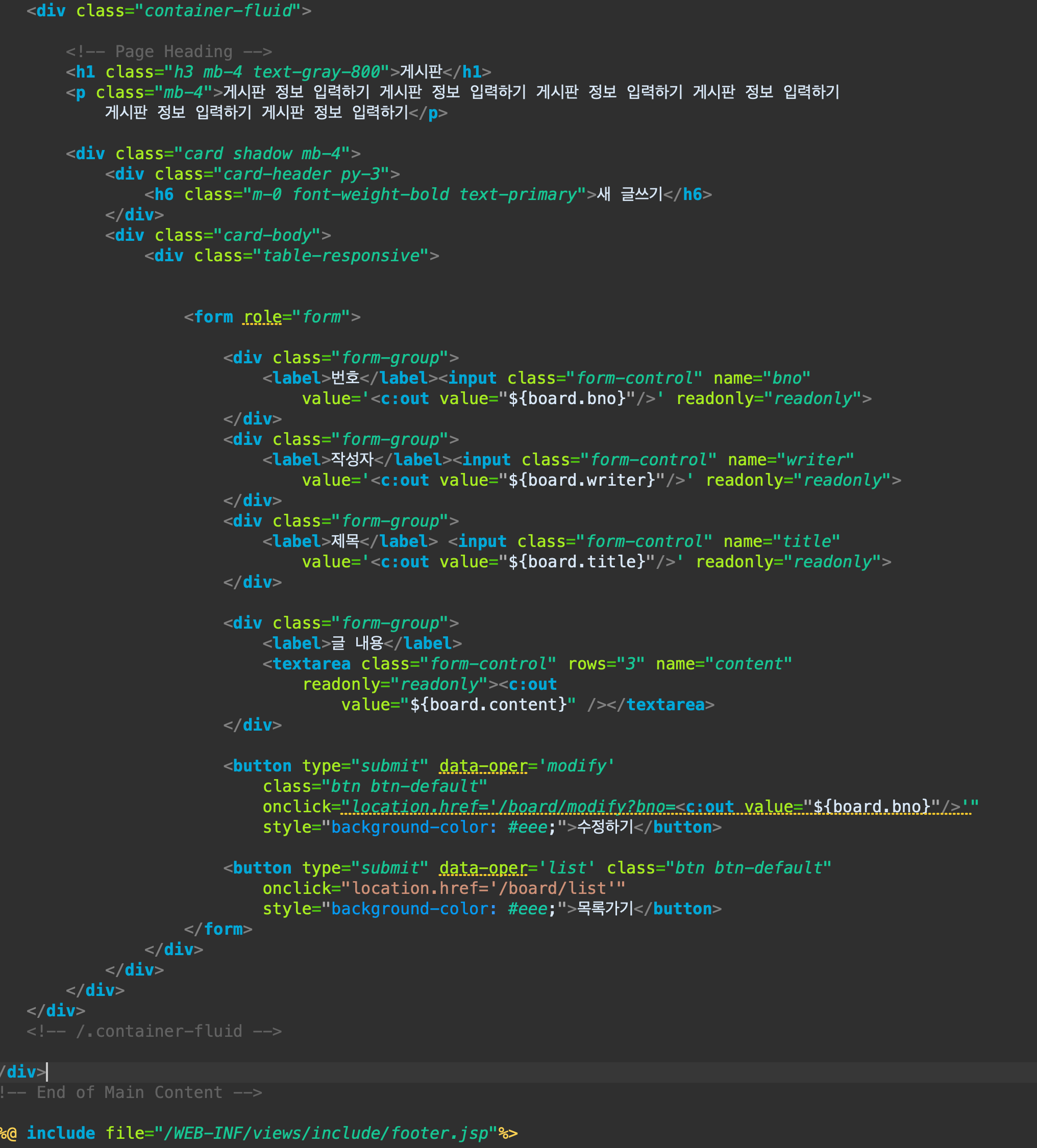The width and height of the screenshot is (1037, 1148).
Task: Click the textarea opening tag
Action: pos(311,664)
